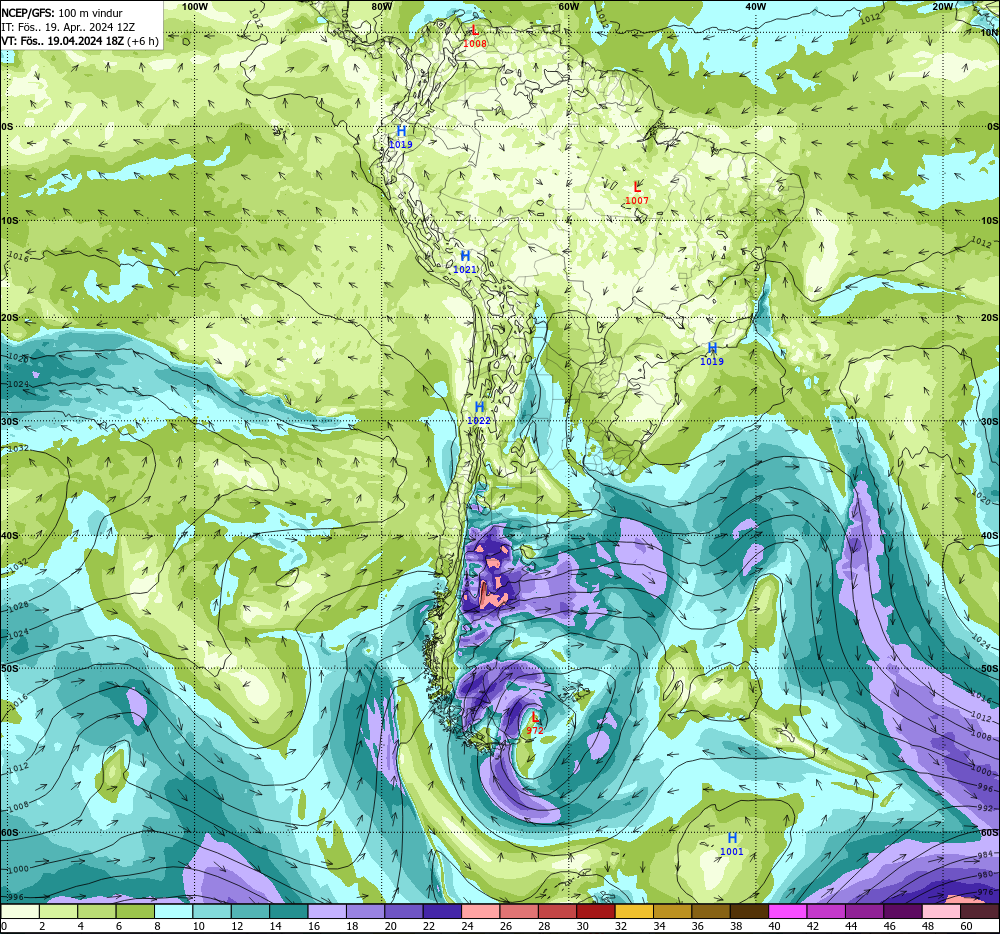Click the H 1019 marker off Brazil's coast

click(x=712, y=354)
